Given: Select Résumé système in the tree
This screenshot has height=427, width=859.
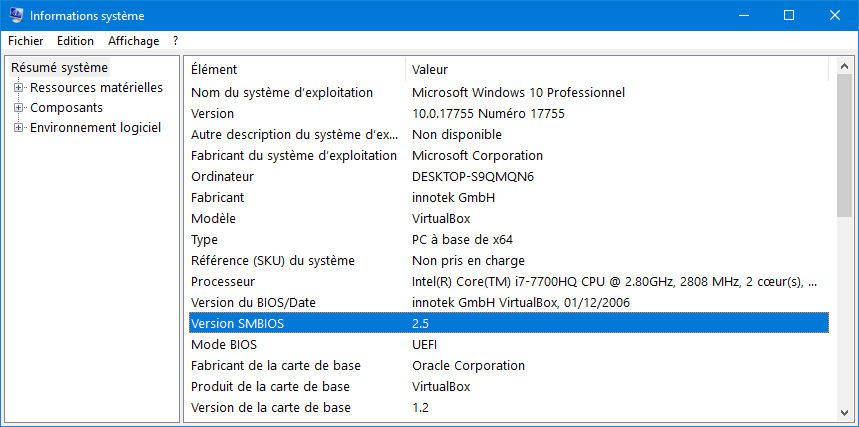Looking at the screenshot, I should [60, 68].
